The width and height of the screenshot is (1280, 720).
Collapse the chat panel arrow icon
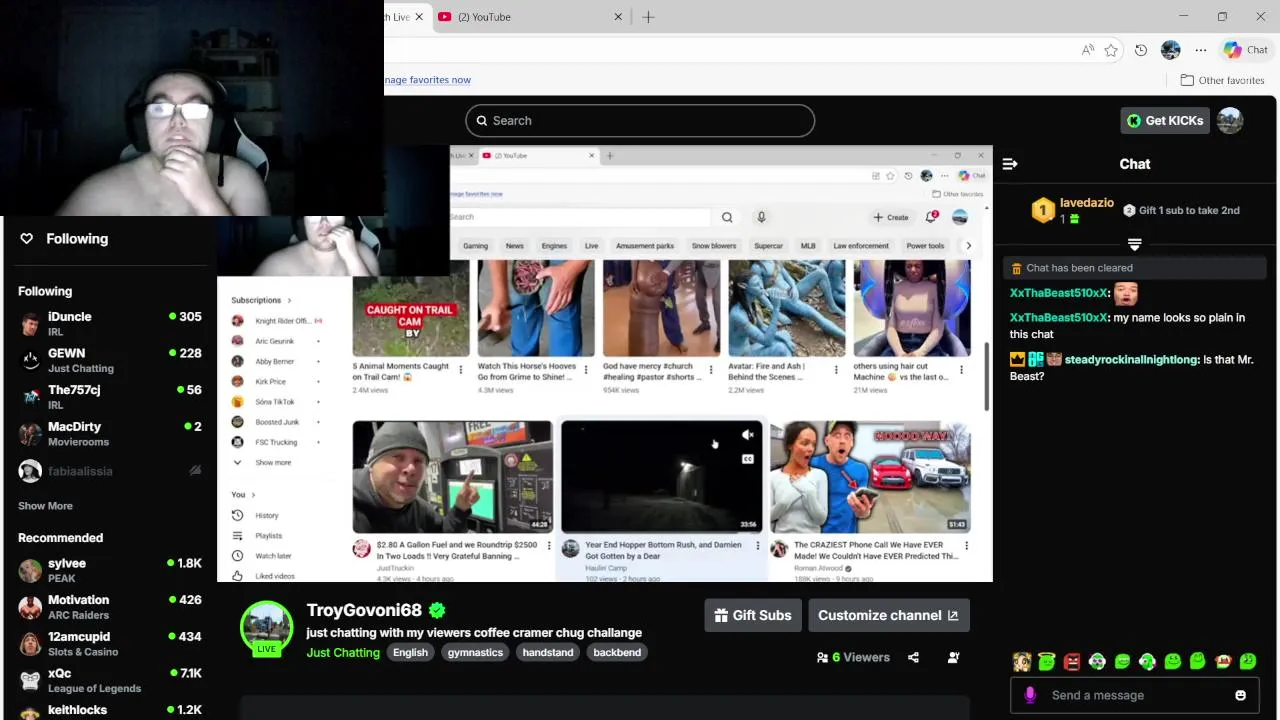(1010, 164)
